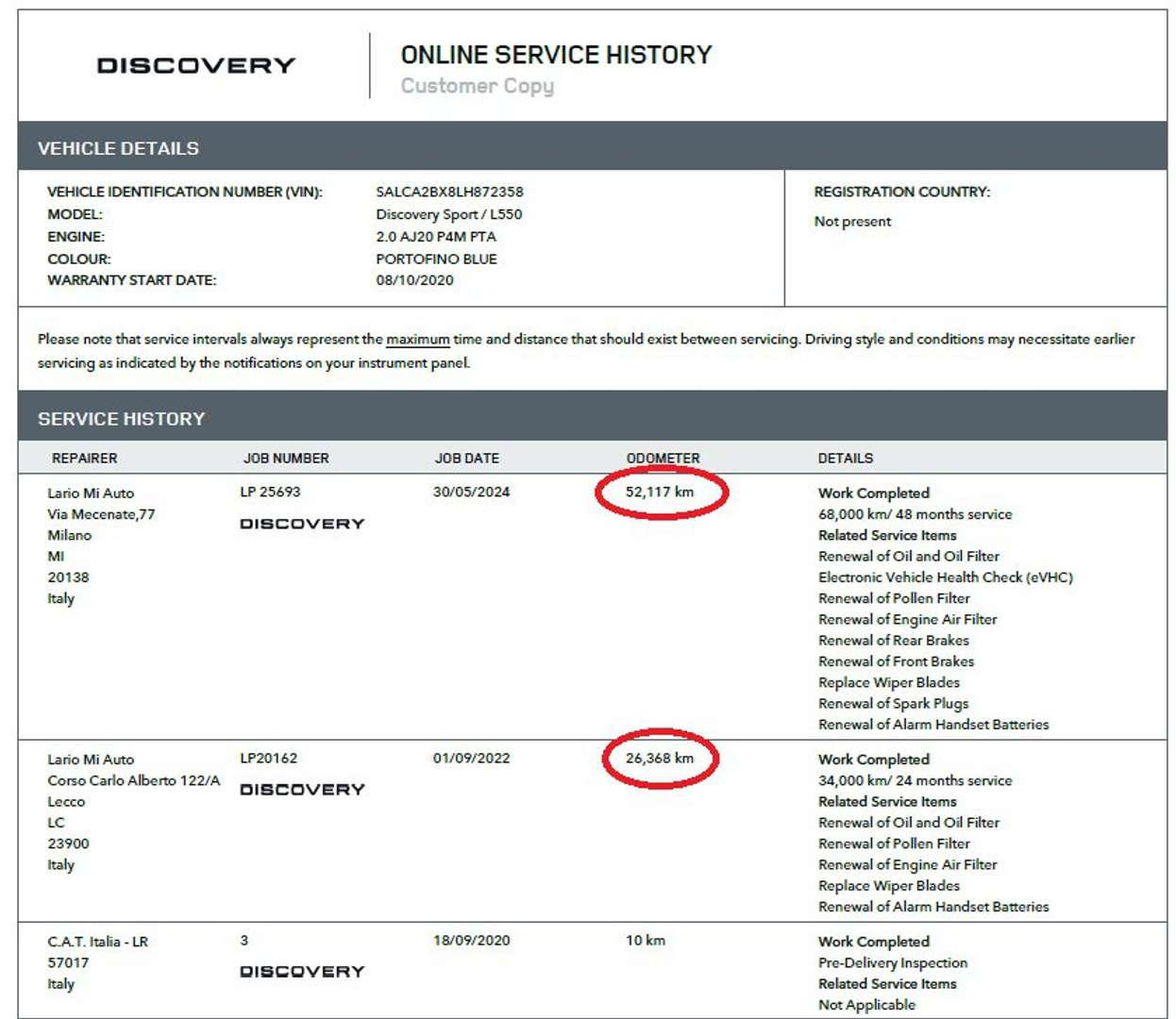Click the Details column header

click(x=846, y=459)
